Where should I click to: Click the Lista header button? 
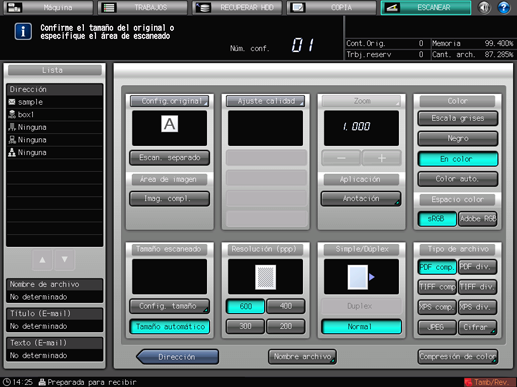coord(55,70)
